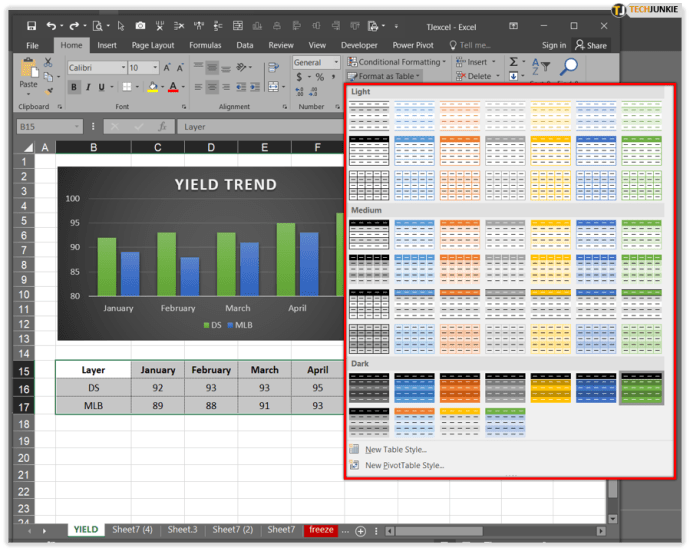Open the font size 10 dropdown

tap(155, 68)
